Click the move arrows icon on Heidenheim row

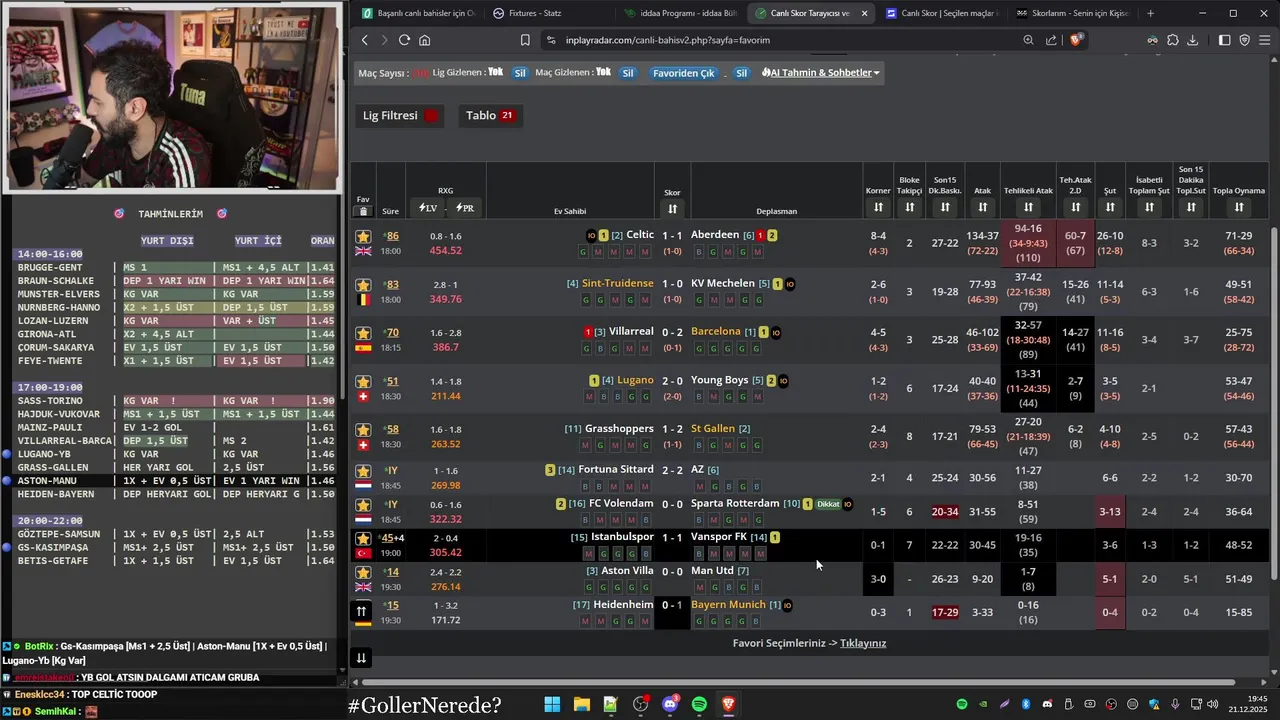pyautogui.click(x=362, y=611)
